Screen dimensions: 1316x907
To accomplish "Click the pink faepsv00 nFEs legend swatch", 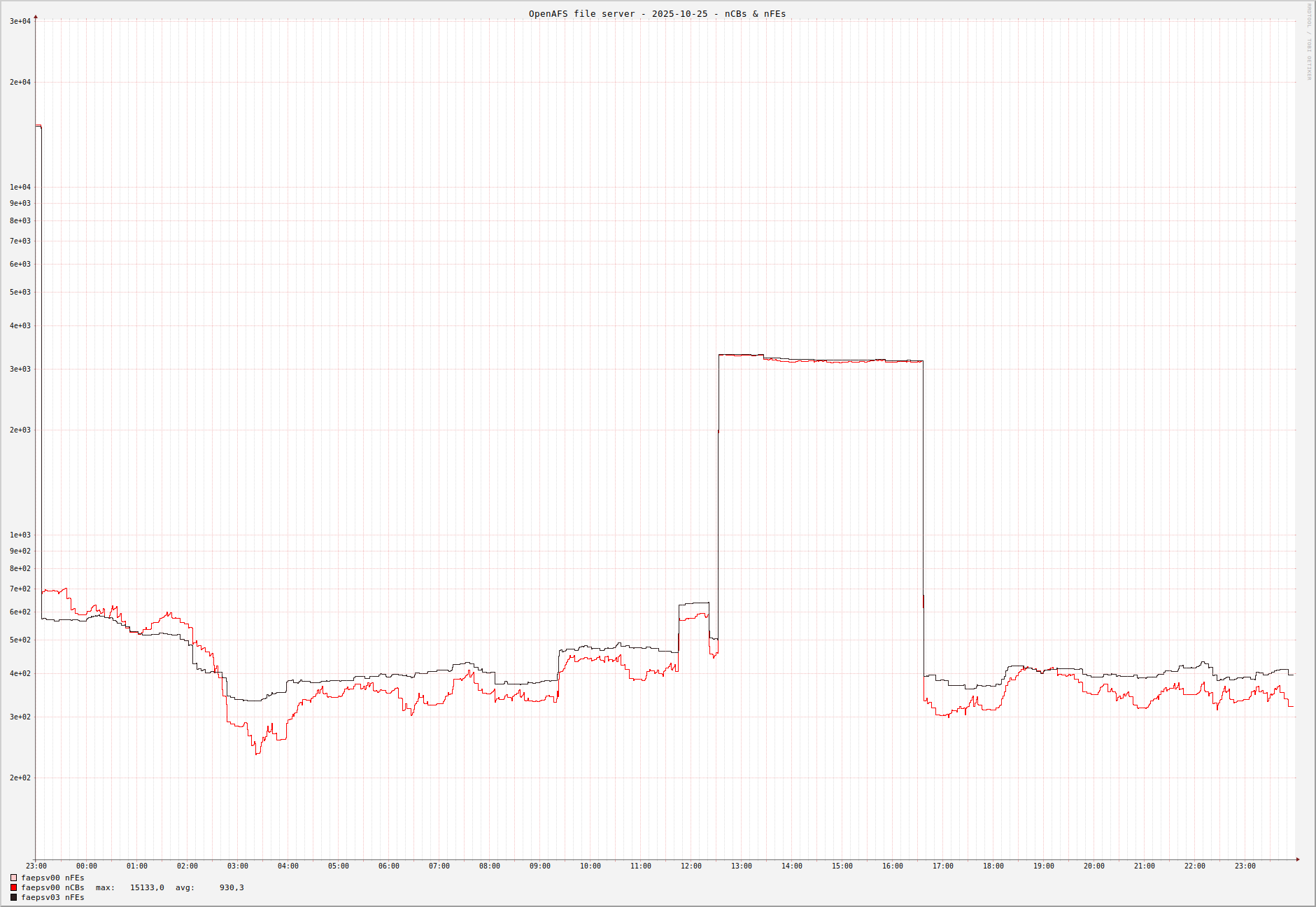I will point(13,878).
